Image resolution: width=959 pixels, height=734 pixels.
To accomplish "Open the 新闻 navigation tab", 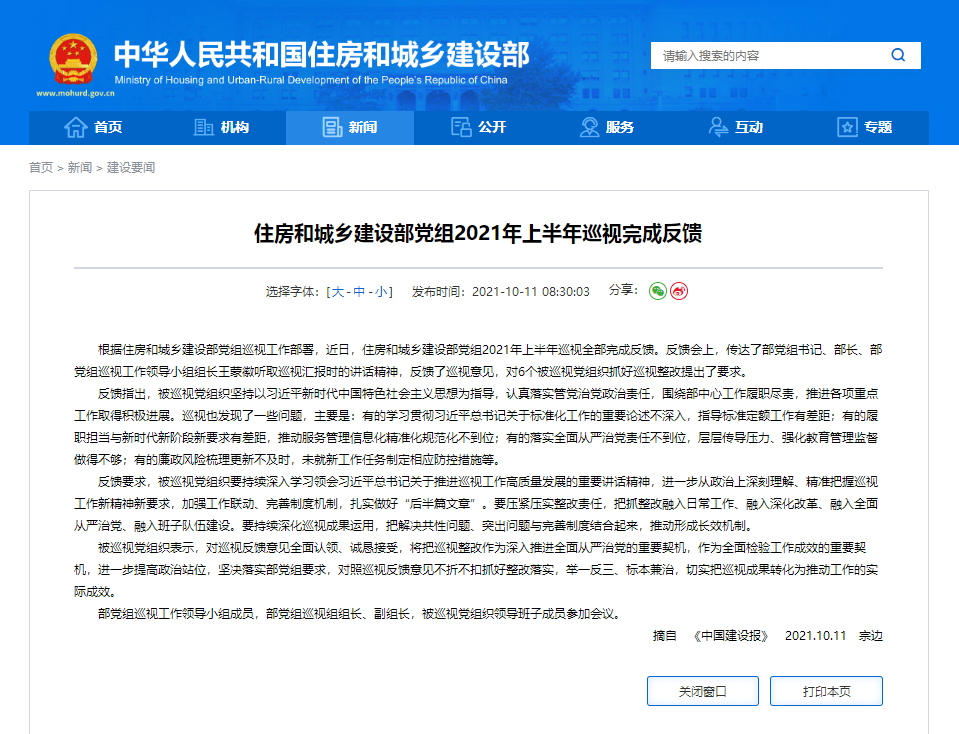I will click(350, 127).
